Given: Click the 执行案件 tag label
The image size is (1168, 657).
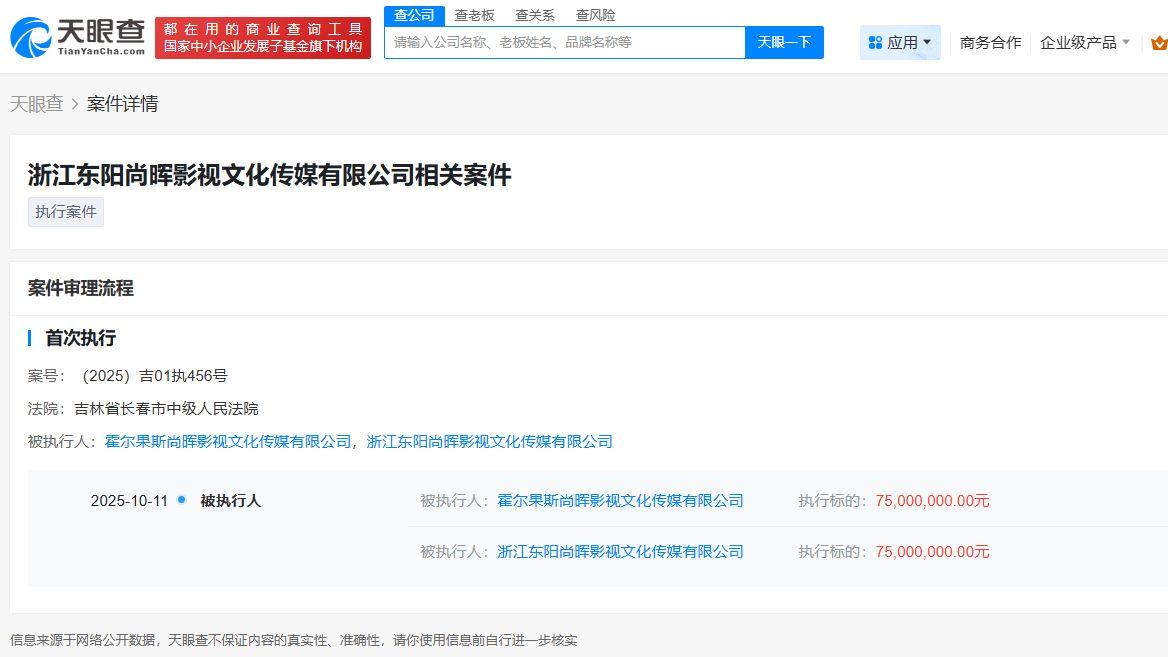Looking at the screenshot, I should click(66, 212).
